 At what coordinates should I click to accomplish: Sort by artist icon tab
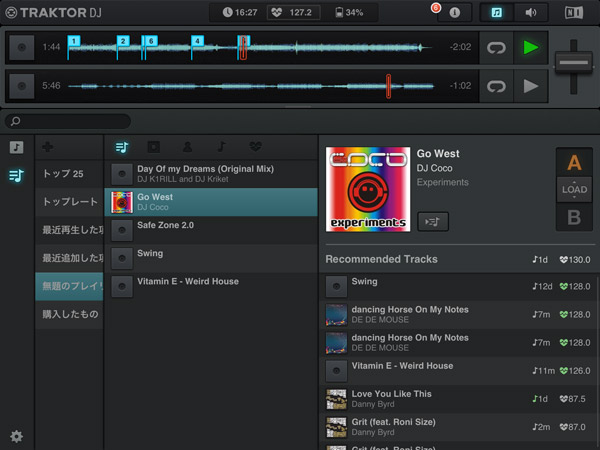[188, 147]
